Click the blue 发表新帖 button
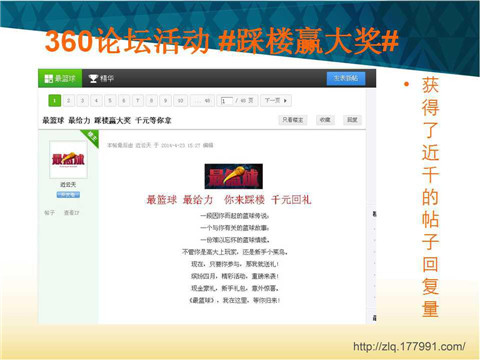Screen dimensions: 480x360 (346, 78)
